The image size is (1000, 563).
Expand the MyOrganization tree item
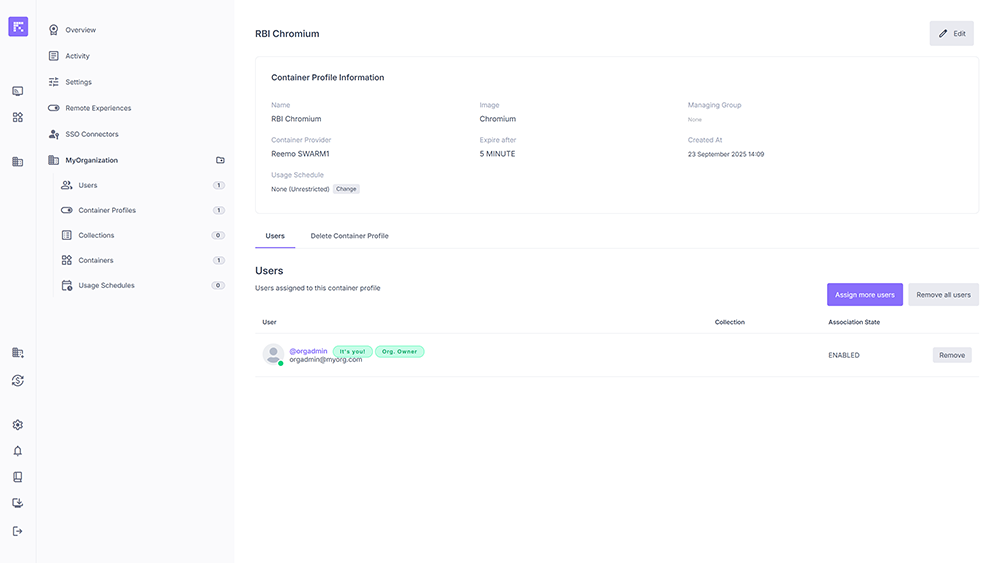[x=91, y=160]
